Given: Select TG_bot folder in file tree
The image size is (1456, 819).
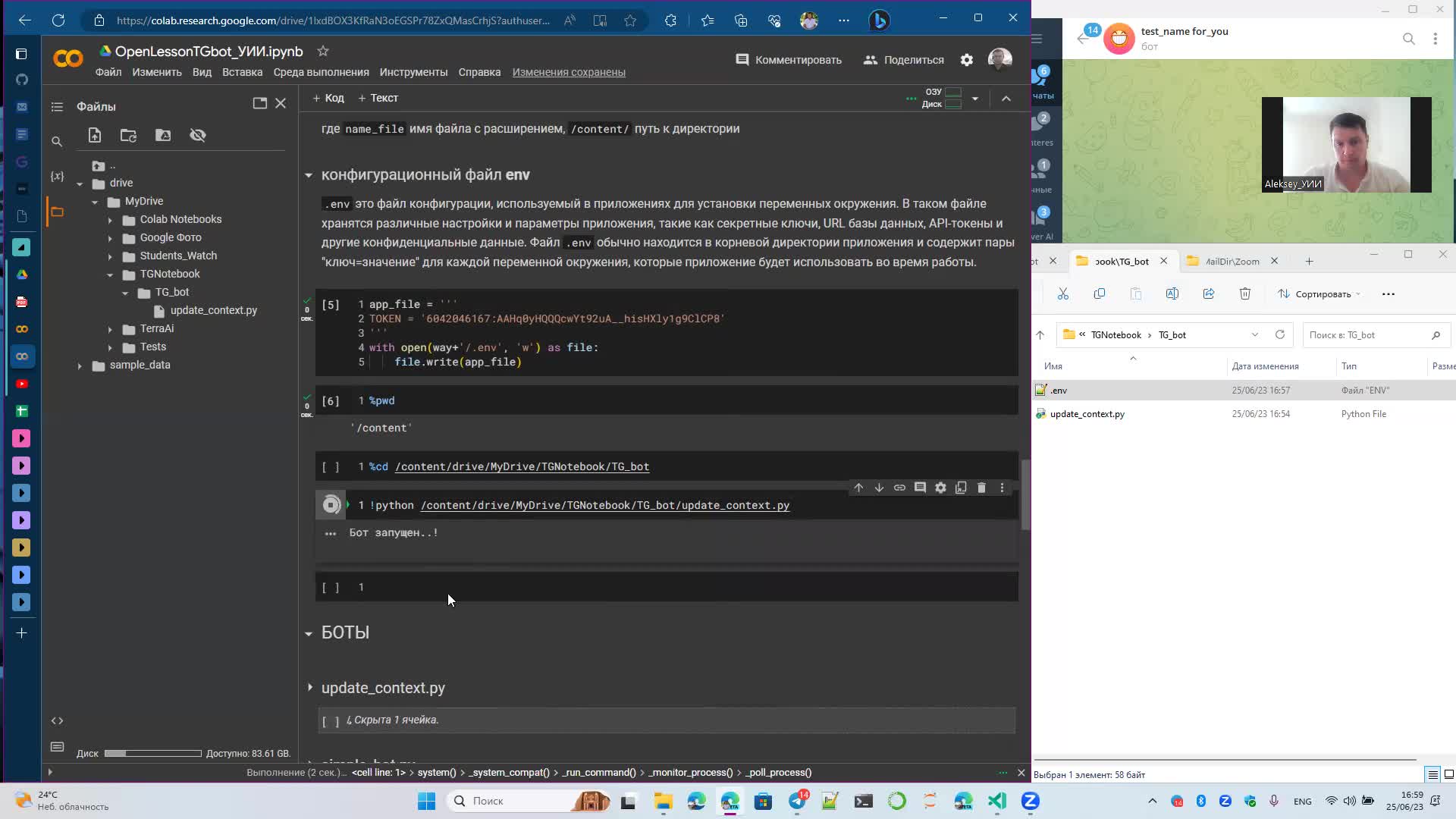Looking at the screenshot, I should pyautogui.click(x=171, y=292).
